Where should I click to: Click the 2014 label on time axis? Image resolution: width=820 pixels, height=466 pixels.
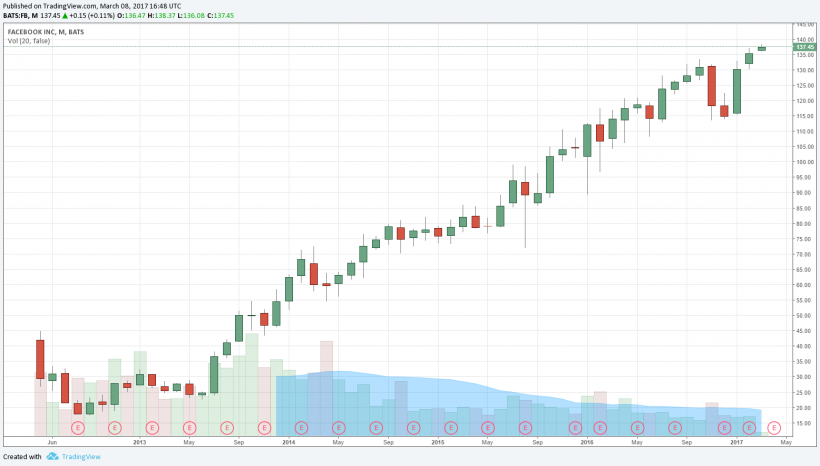(289, 442)
